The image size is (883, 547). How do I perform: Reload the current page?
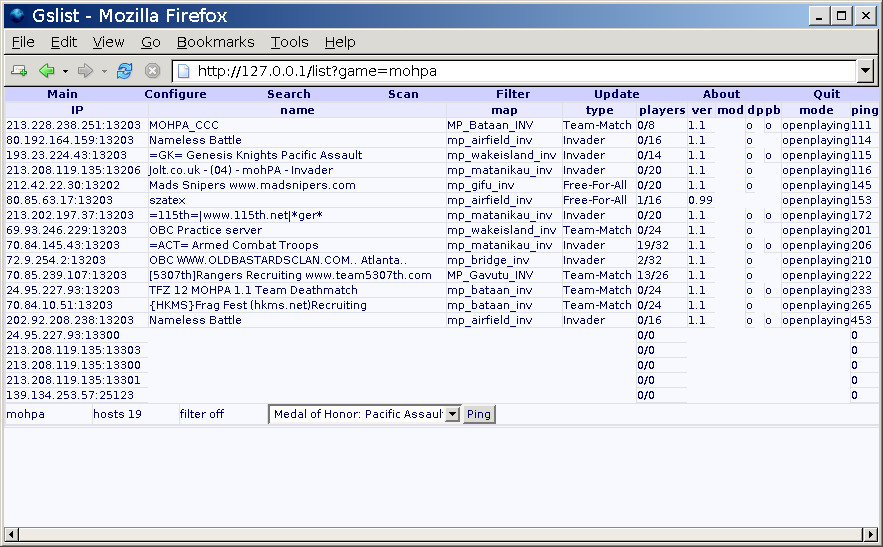[x=124, y=71]
